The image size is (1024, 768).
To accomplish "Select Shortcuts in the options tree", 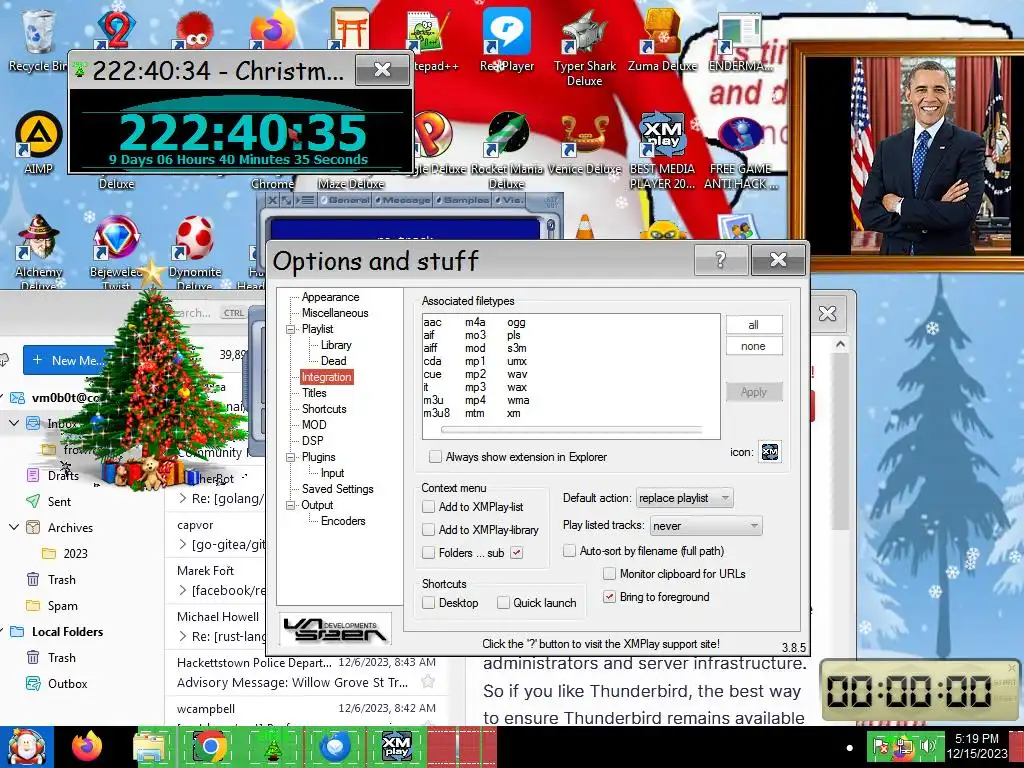I will [324, 409].
